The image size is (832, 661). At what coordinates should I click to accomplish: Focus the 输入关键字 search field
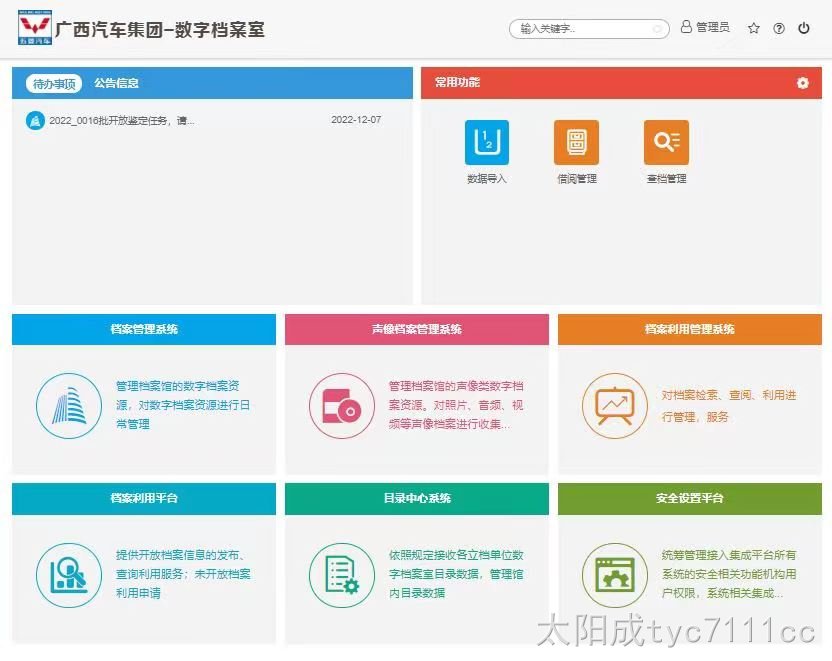[588, 29]
